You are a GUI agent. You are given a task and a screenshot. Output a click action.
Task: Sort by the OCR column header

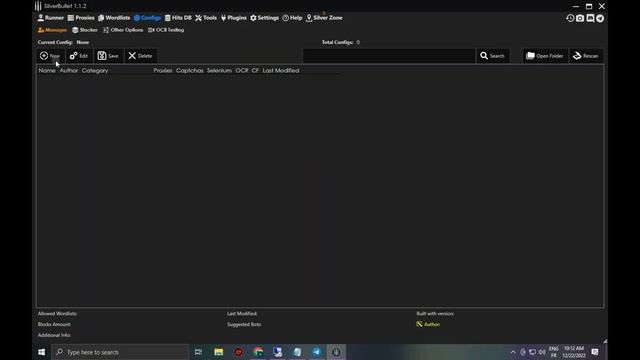pyautogui.click(x=242, y=71)
